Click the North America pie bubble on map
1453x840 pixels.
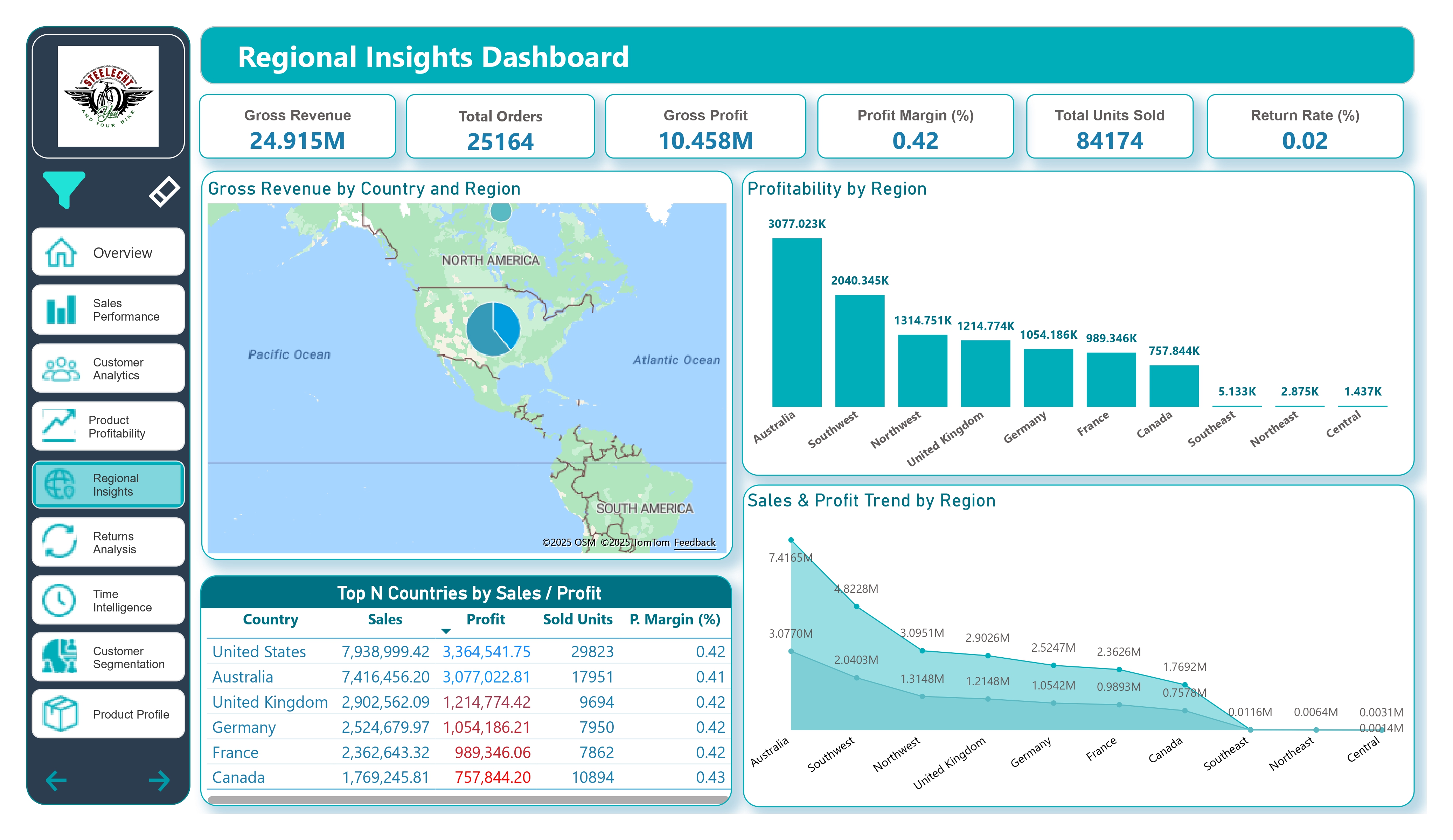pos(493,329)
